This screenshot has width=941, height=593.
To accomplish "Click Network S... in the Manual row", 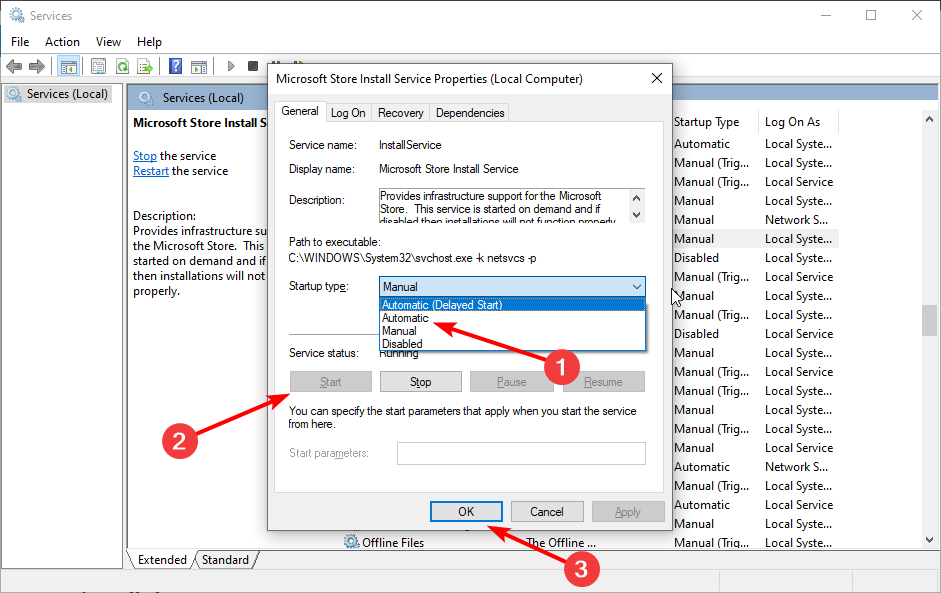I will click(796, 220).
